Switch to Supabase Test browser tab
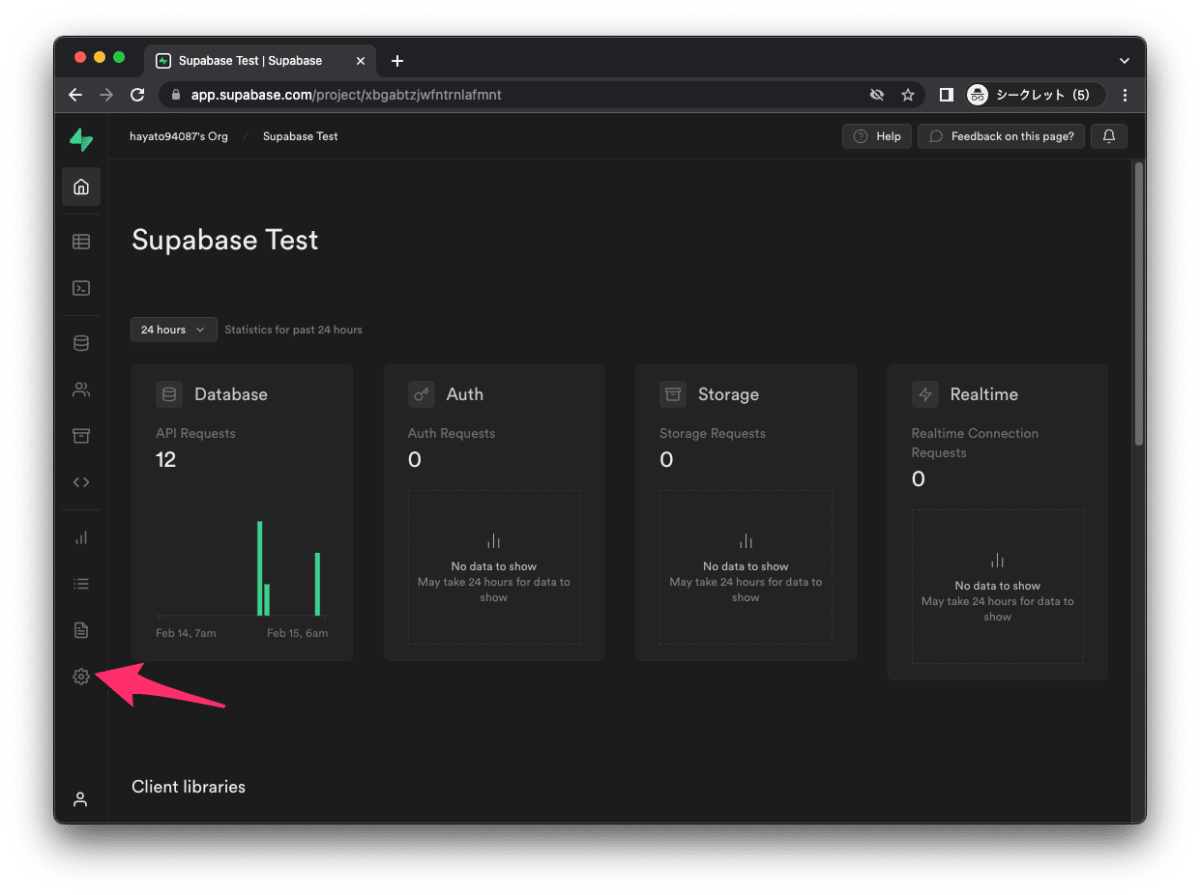Image resolution: width=1200 pixels, height=895 pixels. click(259, 61)
